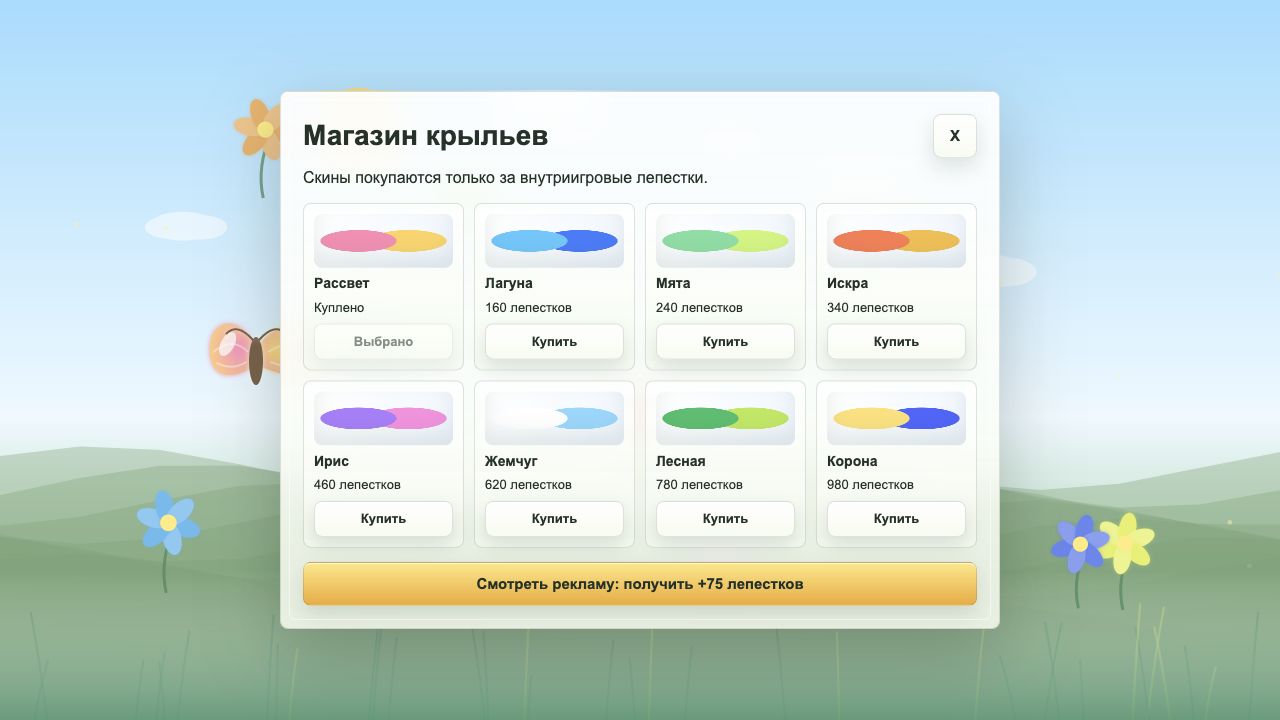
Task: Buy the Корона wing skin
Action: pyautogui.click(x=896, y=518)
